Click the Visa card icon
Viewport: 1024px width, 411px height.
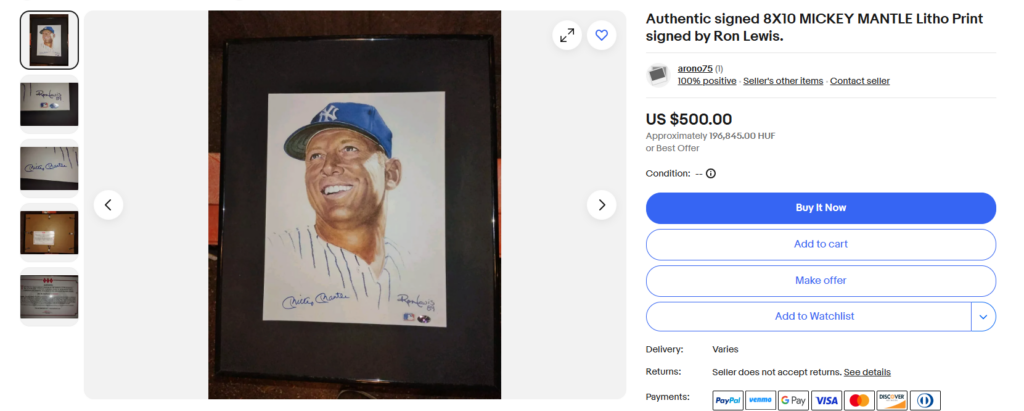click(826, 400)
